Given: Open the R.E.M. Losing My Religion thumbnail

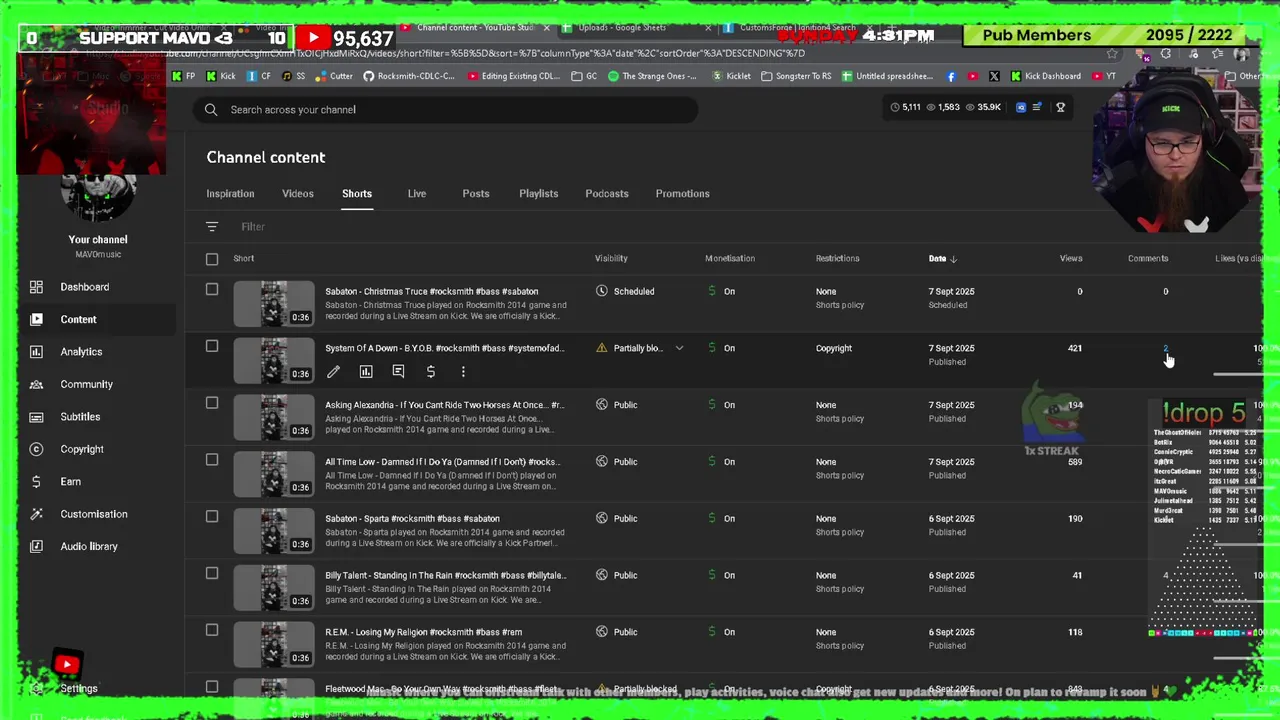Looking at the screenshot, I should pos(274,645).
